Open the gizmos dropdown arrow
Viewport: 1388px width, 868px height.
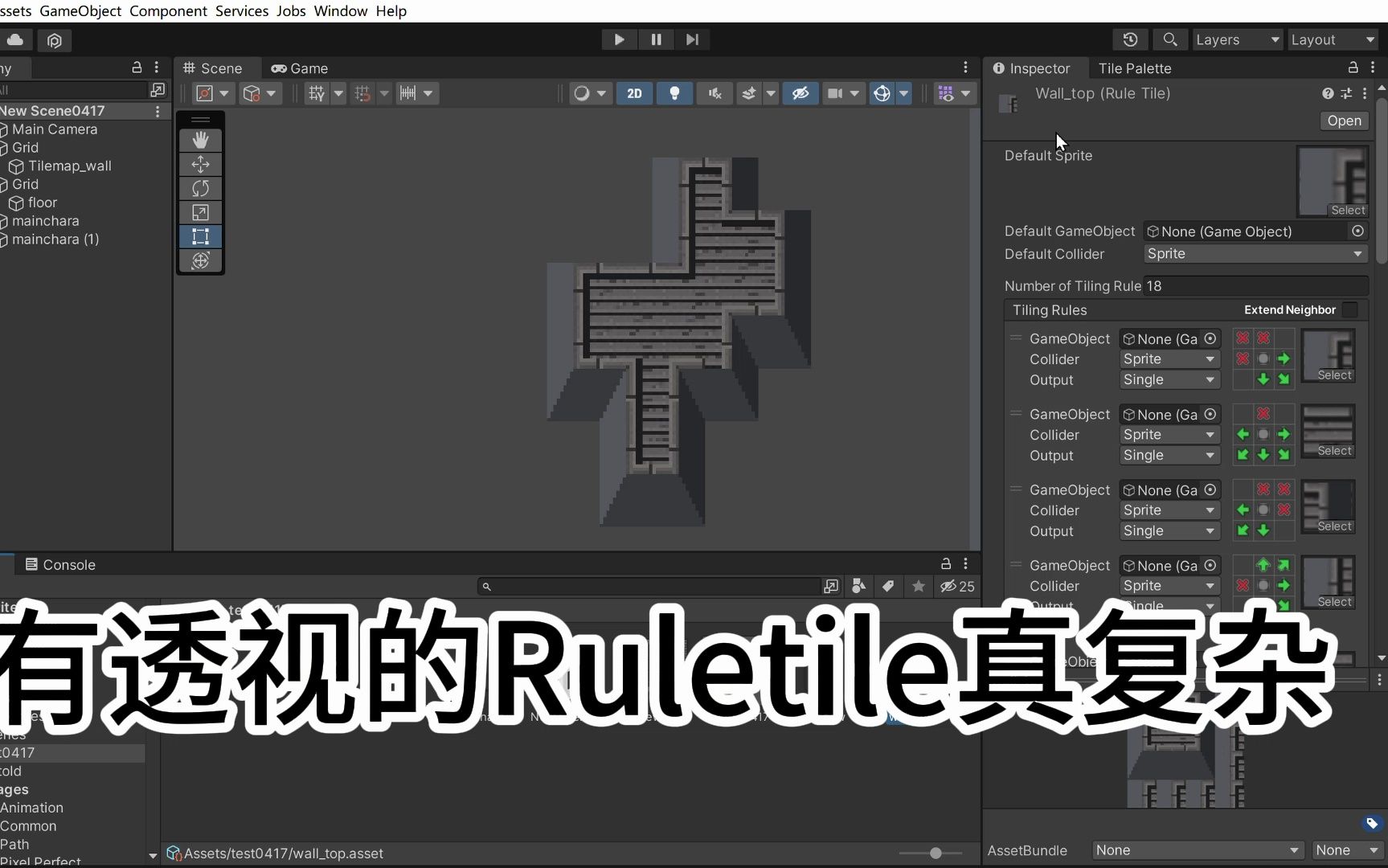tap(903, 93)
